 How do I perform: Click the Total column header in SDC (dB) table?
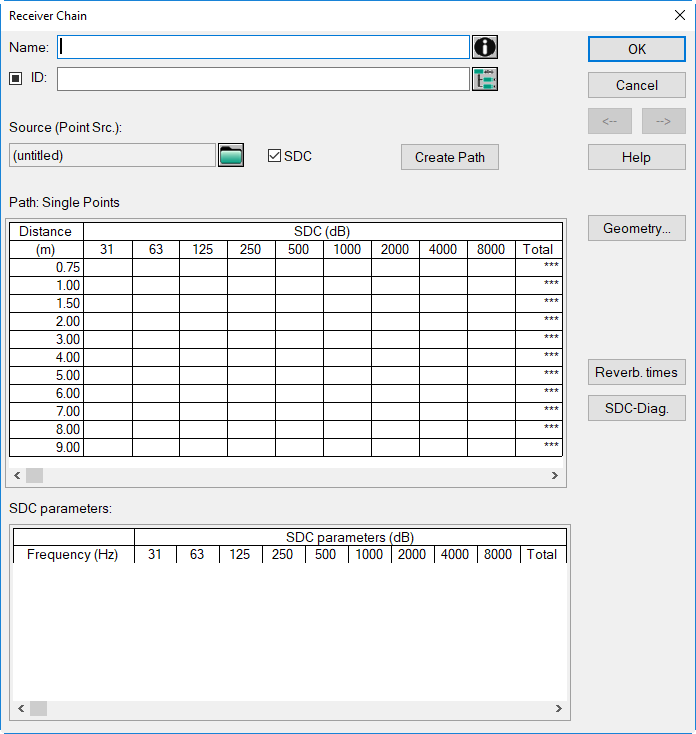point(539,250)
